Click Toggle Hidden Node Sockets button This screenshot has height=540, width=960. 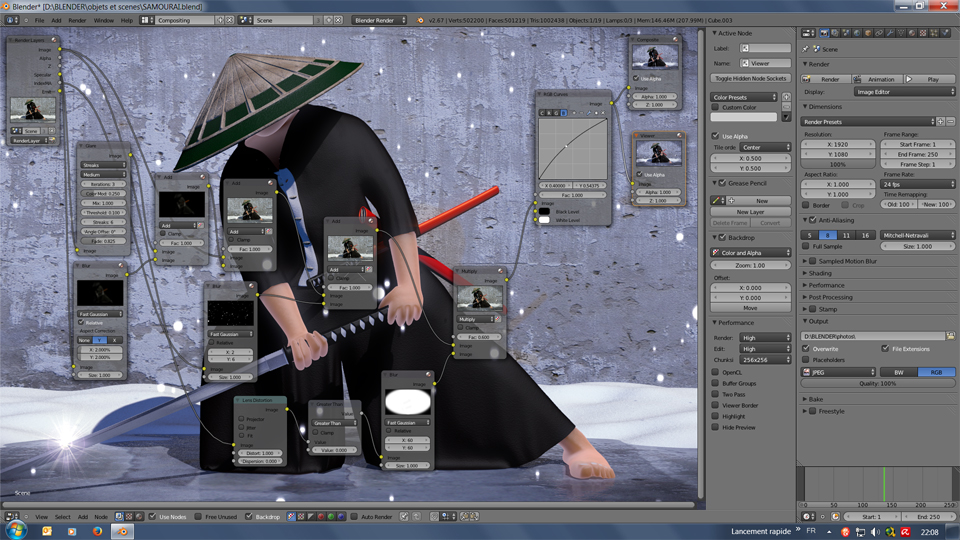(x=751, y=78)
